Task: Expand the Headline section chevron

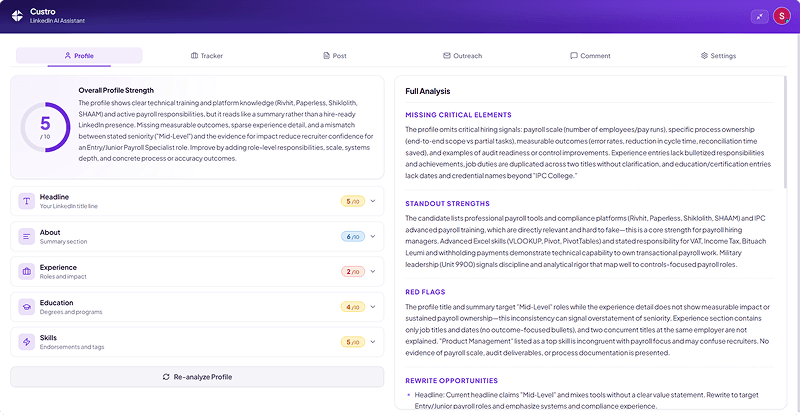Action: 373,201
